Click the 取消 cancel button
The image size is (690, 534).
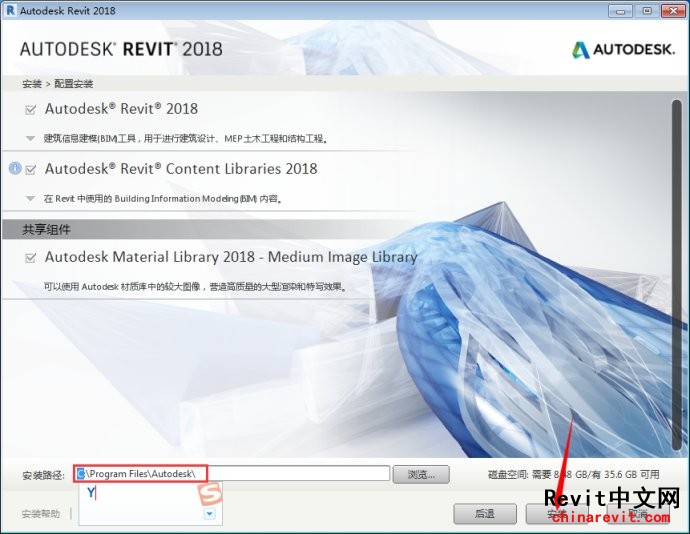point(638,513)
